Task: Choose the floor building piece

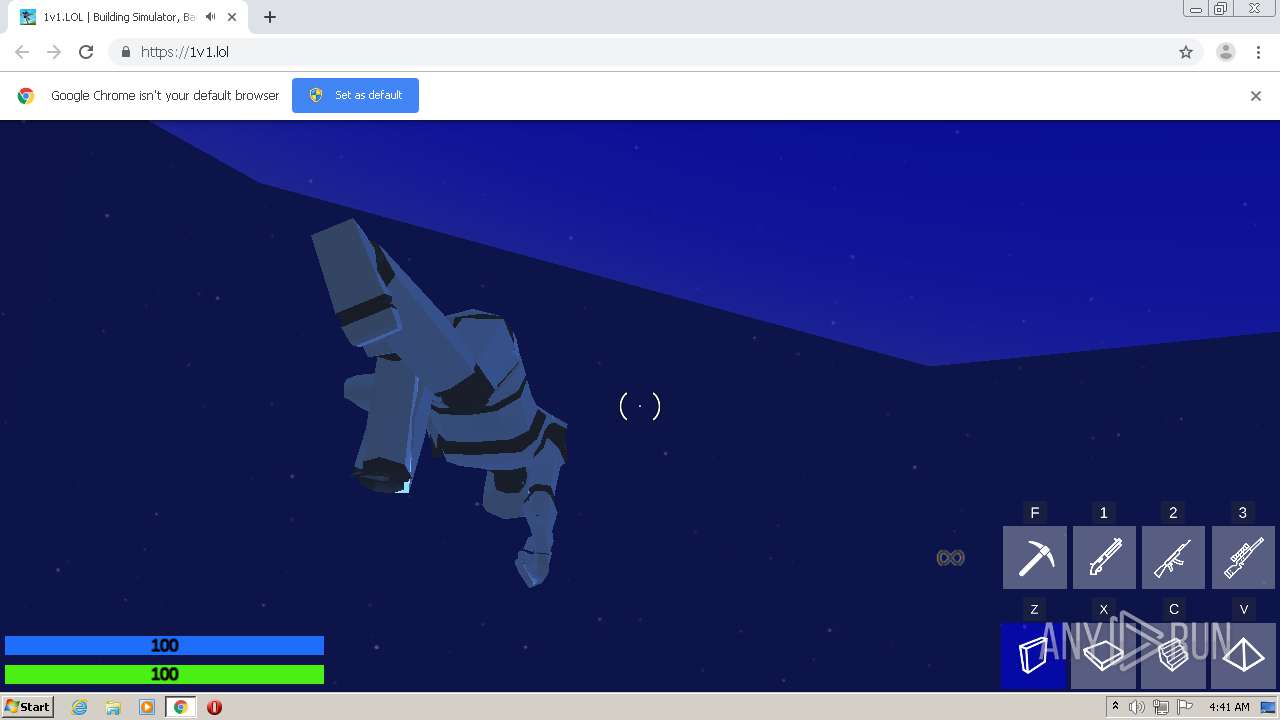Action: tap(1104, 656)
